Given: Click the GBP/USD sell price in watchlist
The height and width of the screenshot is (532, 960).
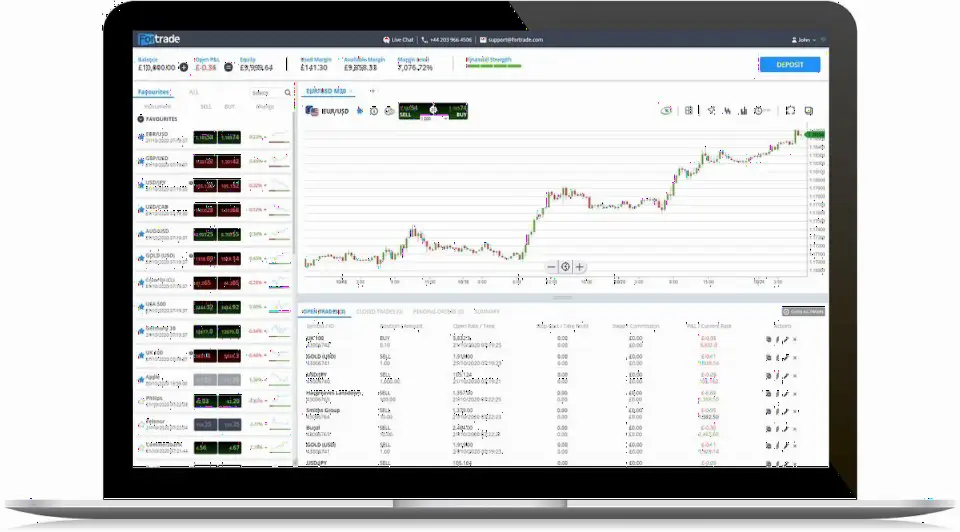Looking at the screenshot, I should click(204, 162).
